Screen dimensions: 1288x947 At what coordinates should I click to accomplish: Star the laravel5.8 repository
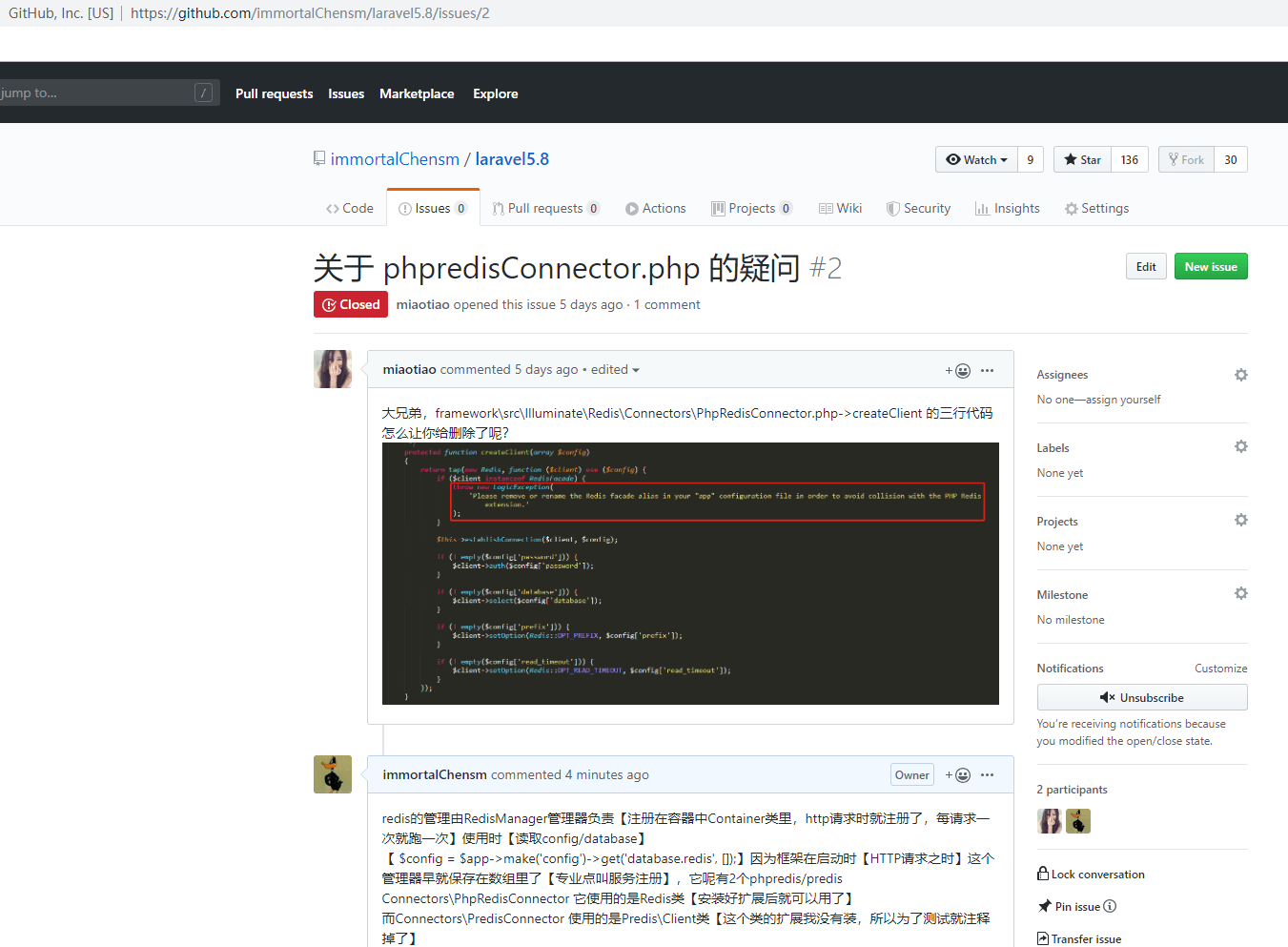pyautogui.click(x=1082, y=159)
